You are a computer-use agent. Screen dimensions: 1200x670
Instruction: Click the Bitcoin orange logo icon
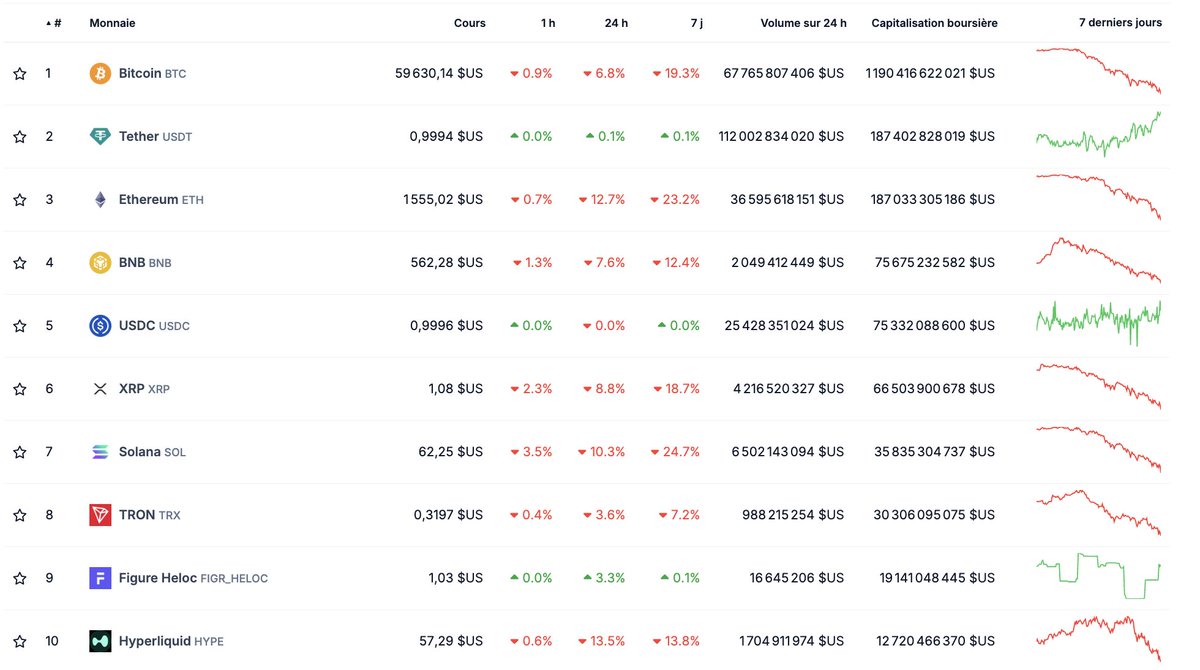click(x=100, y=74)
